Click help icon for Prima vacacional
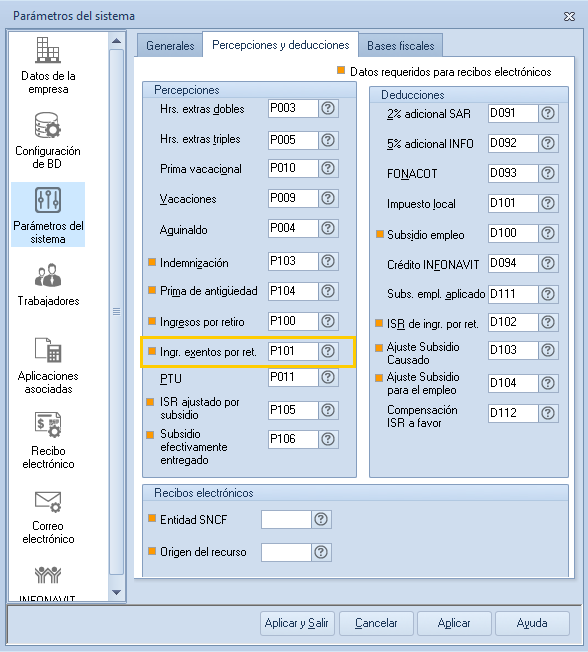The width and height of the screenshot is (588, 652). pos(328,168)
